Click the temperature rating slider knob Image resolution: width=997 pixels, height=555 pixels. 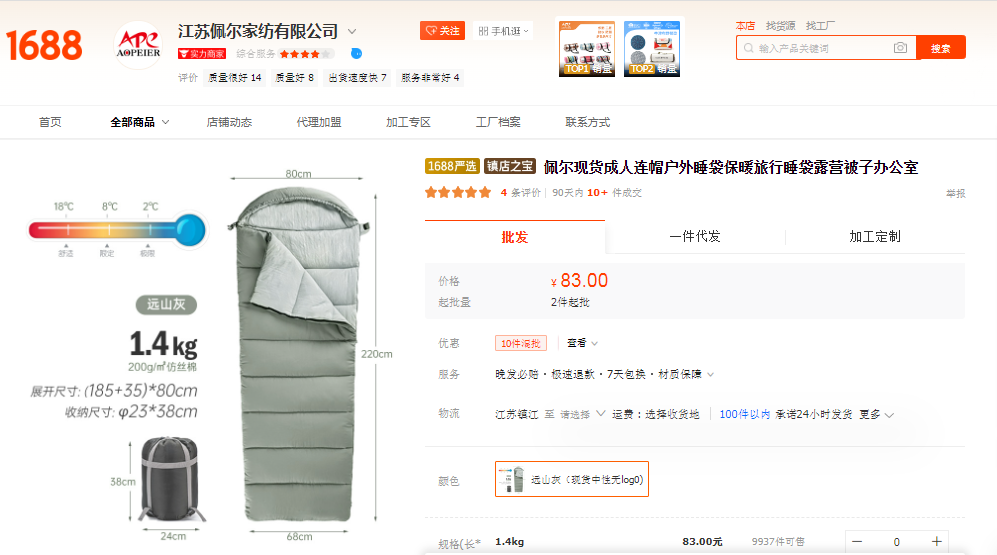pyautogui.click(x=190, y=230)
